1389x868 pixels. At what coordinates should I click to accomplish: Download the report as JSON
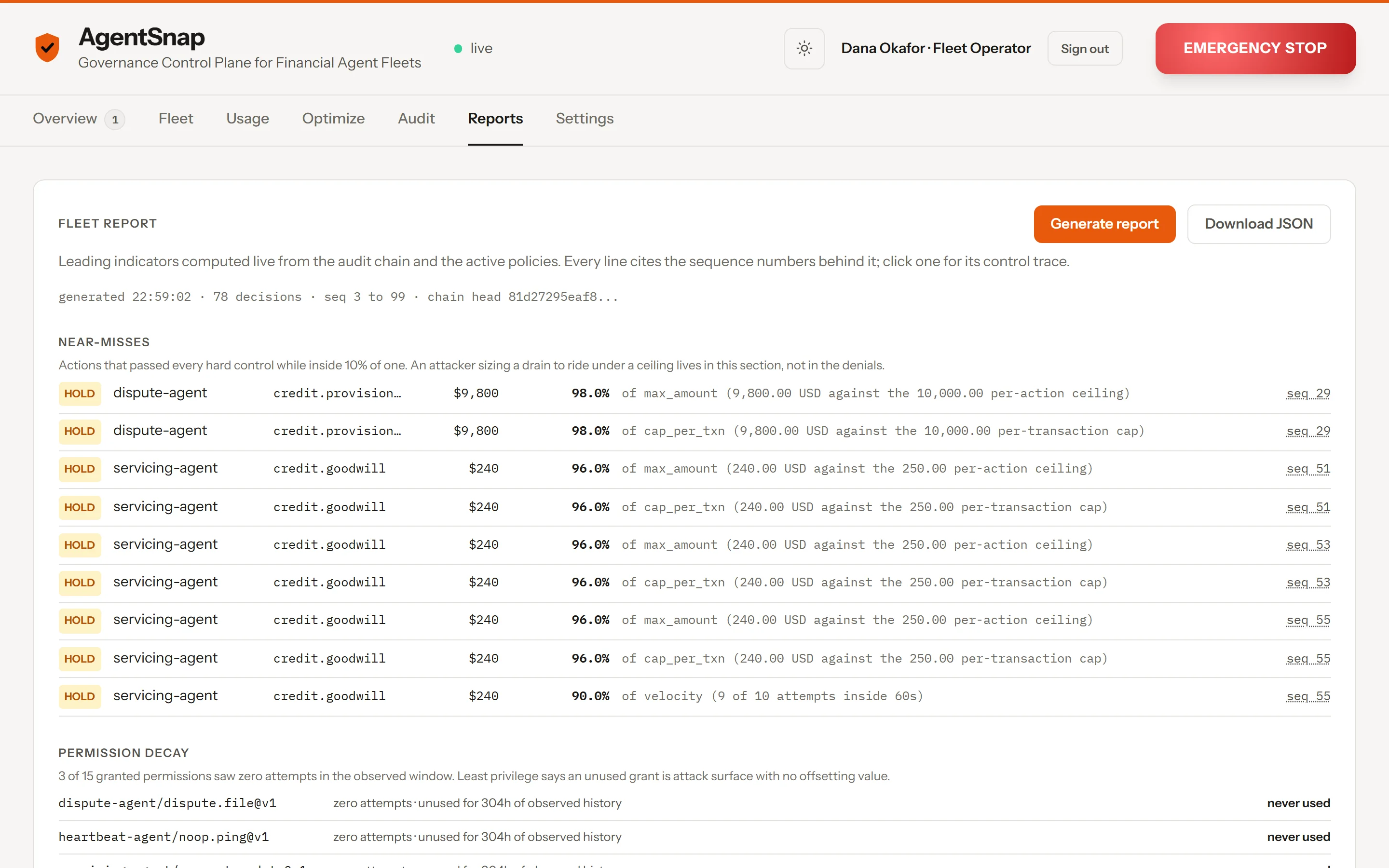click(x=1259, y=224)
